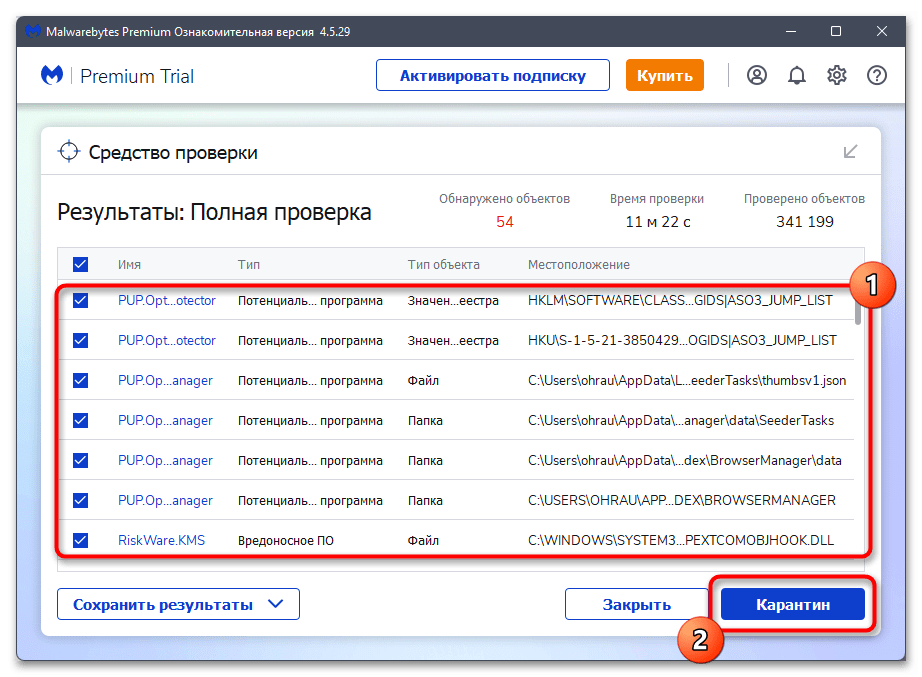Click the Активировать подписку button
This screenshot has width=922, height=677.
493,75
